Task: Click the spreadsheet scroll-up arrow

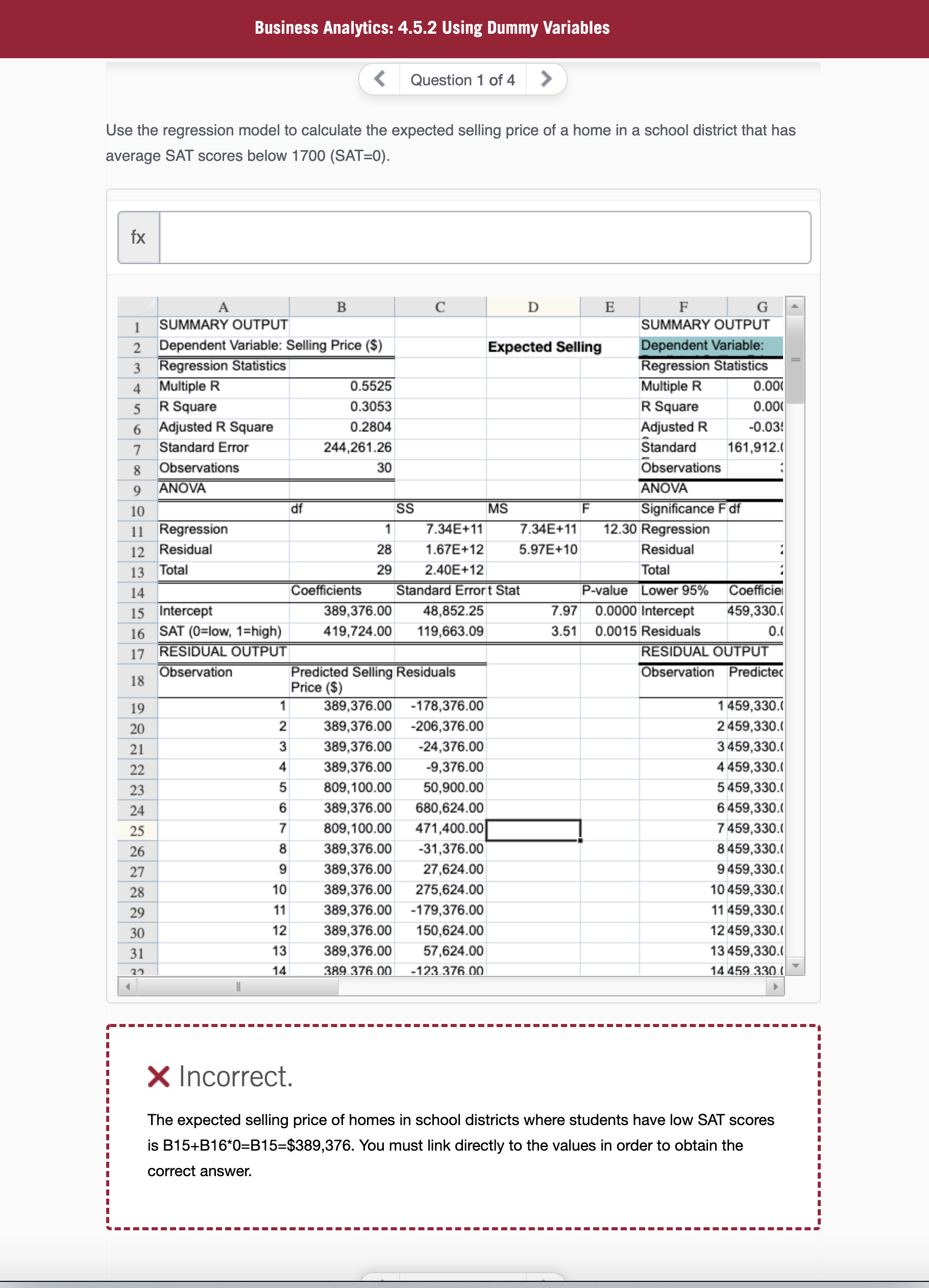Action: point(795,306)
